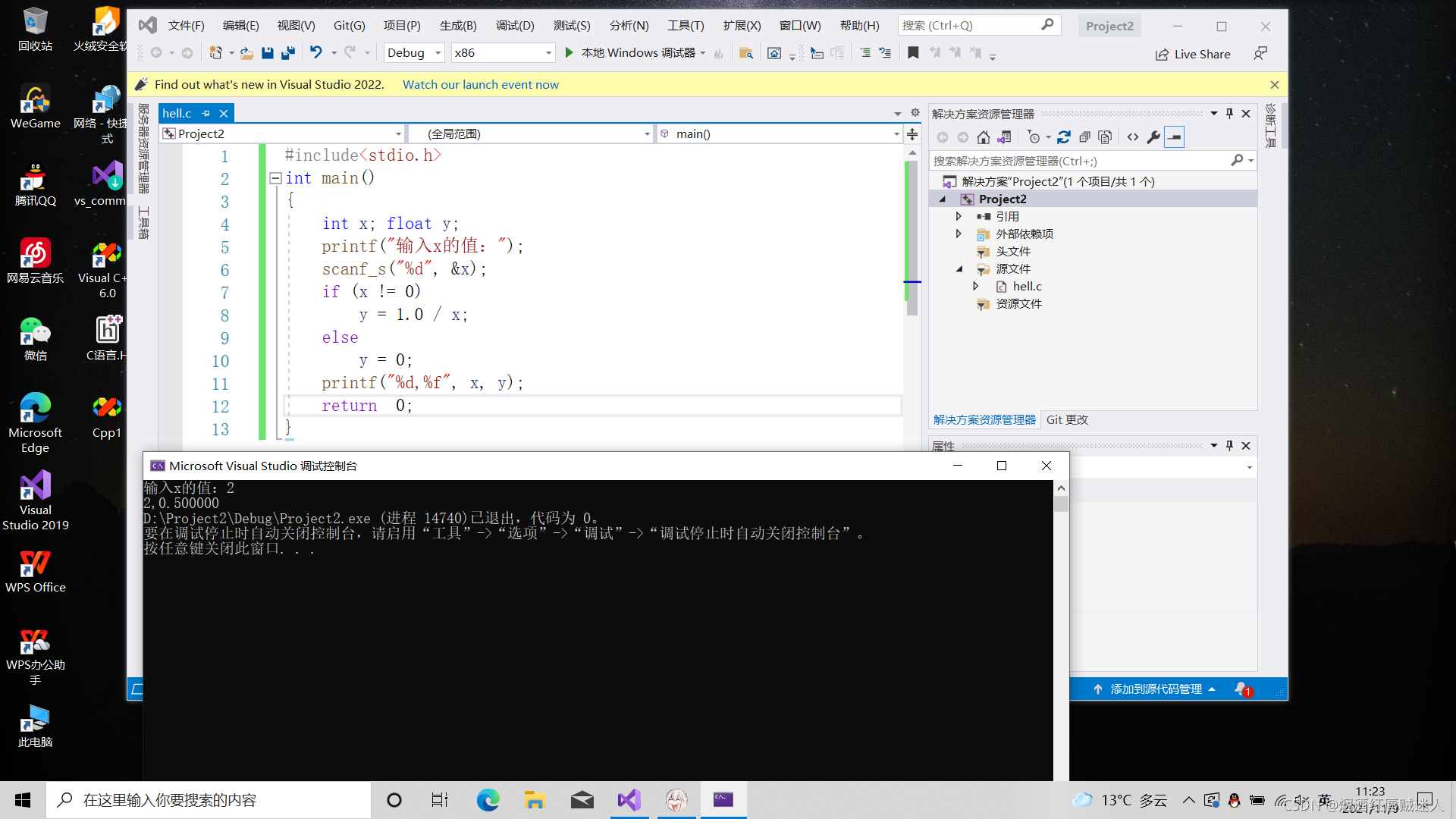The width and height of the screenshot is (1456, 819).
Task: Switch to the Git 更改 tab
Action: tap(1067, 420)
